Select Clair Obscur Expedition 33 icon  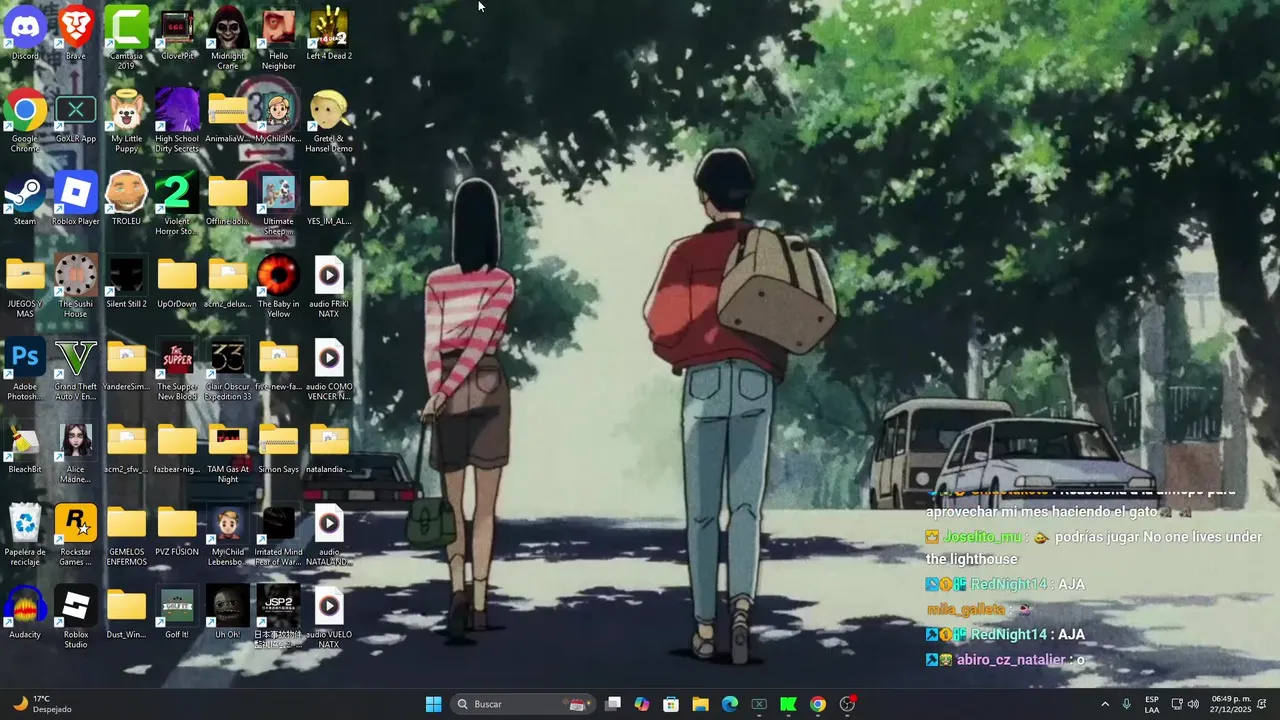228,369
